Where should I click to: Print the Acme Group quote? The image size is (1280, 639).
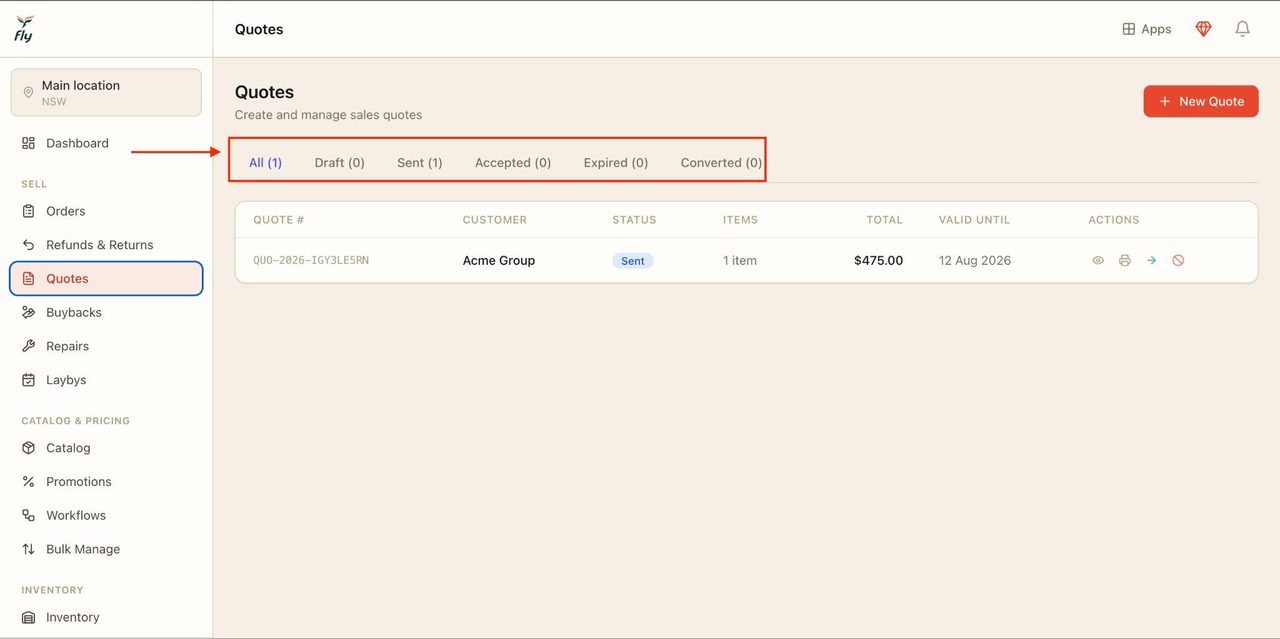(x=1125, y=260)
